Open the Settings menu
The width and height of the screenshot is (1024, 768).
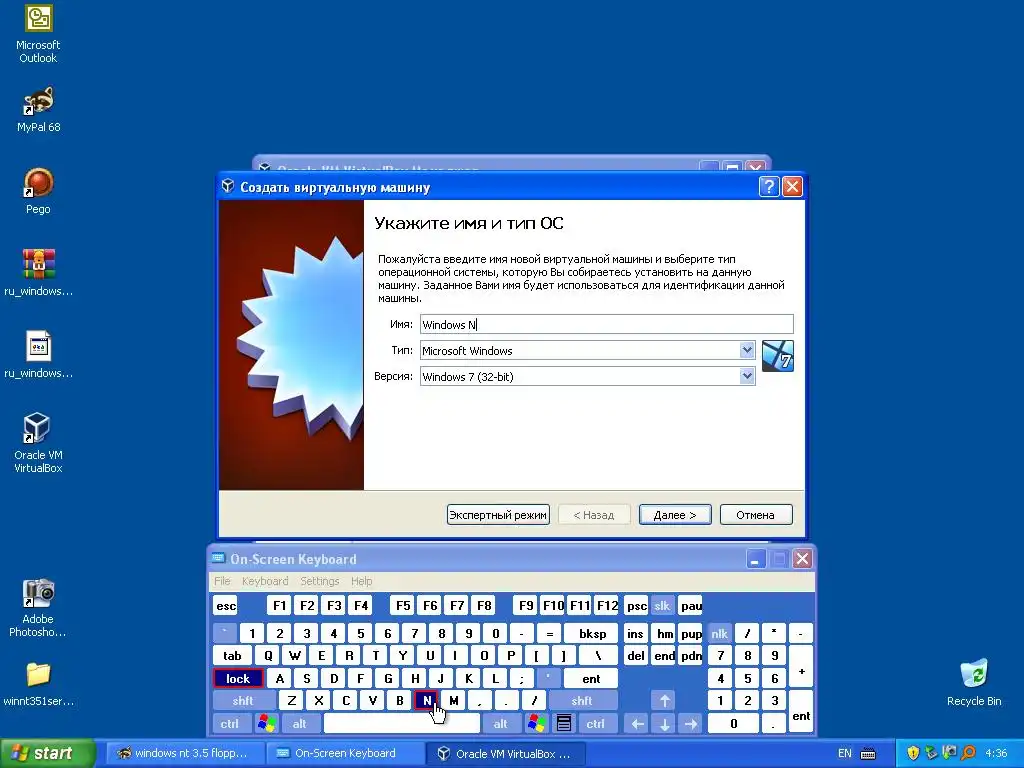319,581
